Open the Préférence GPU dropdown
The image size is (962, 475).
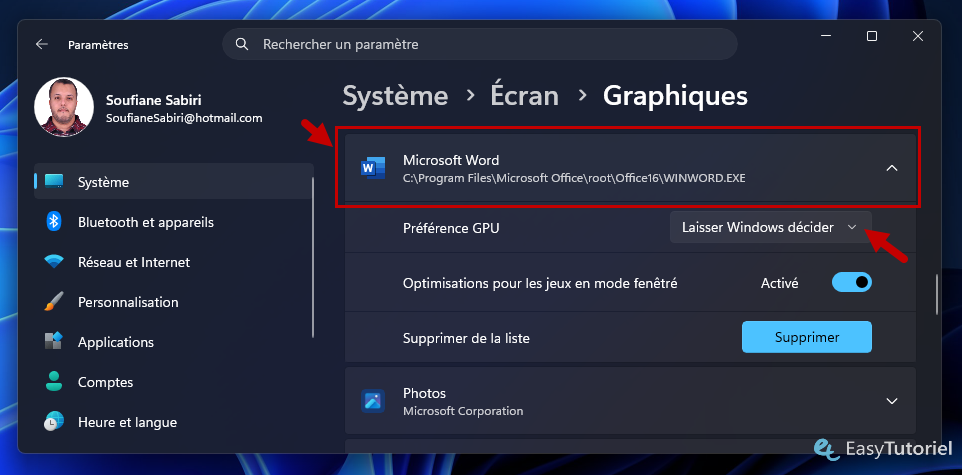click(x=771, y=227)
